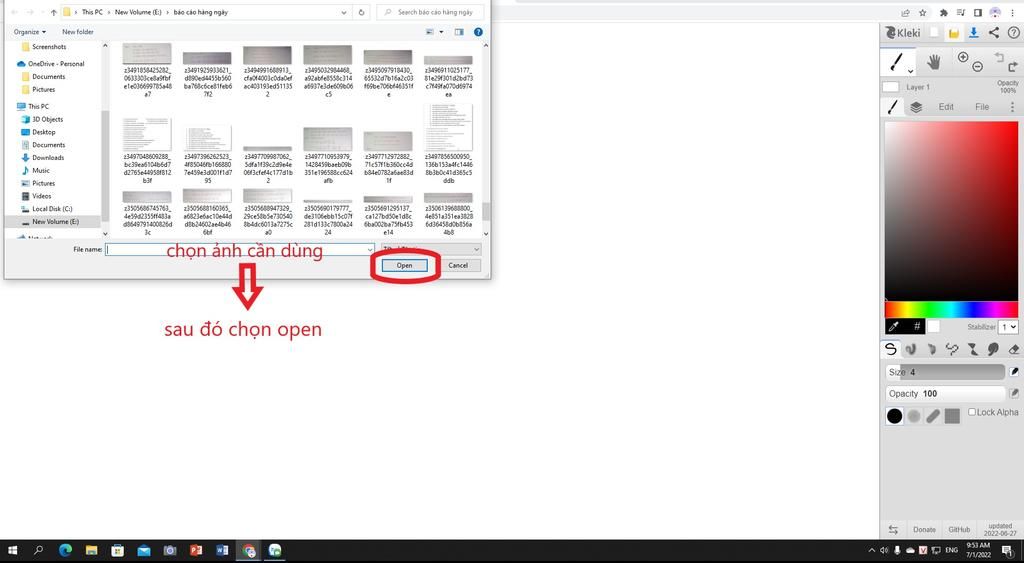Click the Kleki logo
The height and width of the screenshot is (563, 1024).
tap(903, 33)
